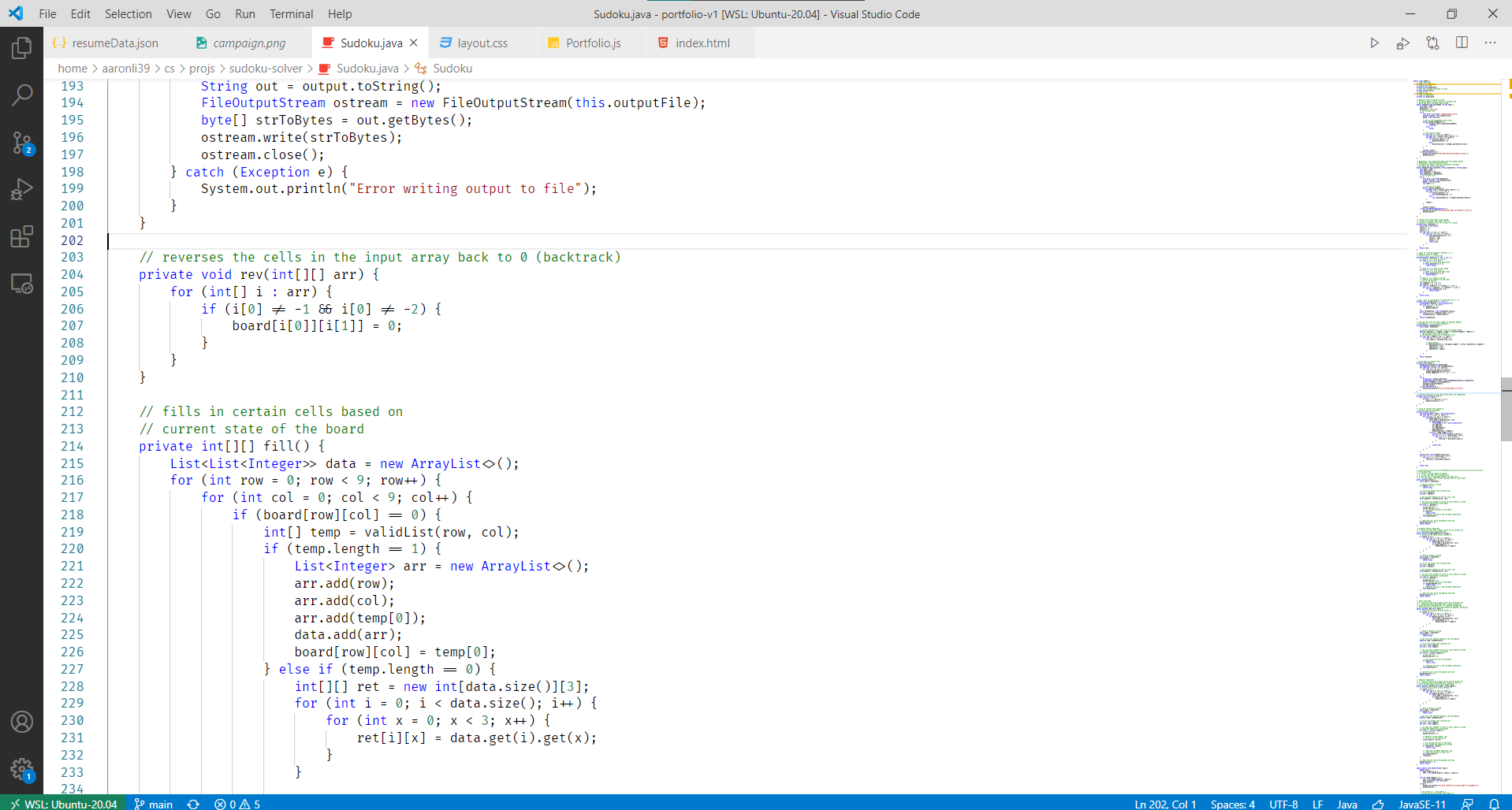1512x810 pixels.
Task: Expand the projs breadcrumb
Action: click(202, 69)
